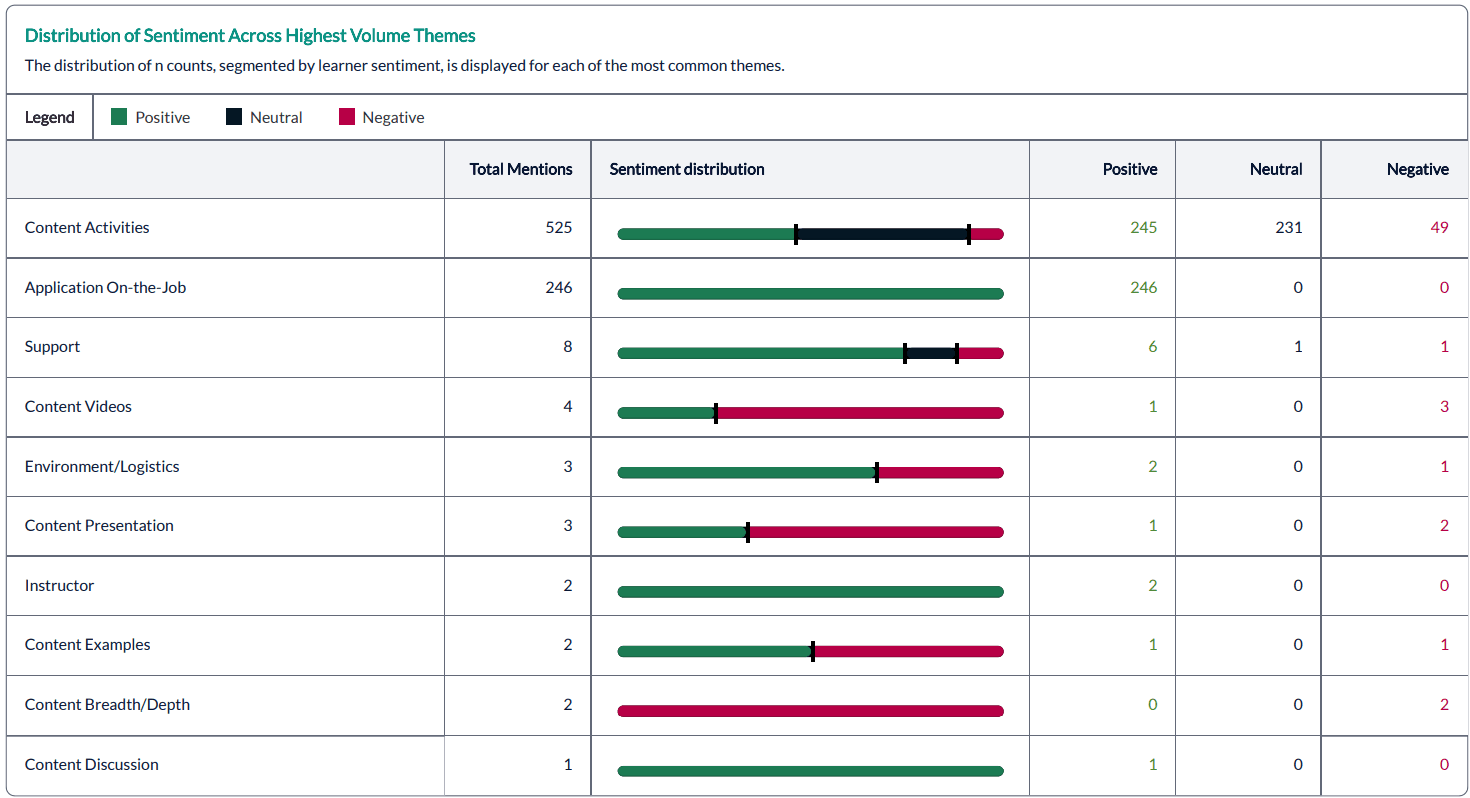Select the Environment/Logistics theme
The height and width of the screenshot is (798, 1470).
point(101,466)
